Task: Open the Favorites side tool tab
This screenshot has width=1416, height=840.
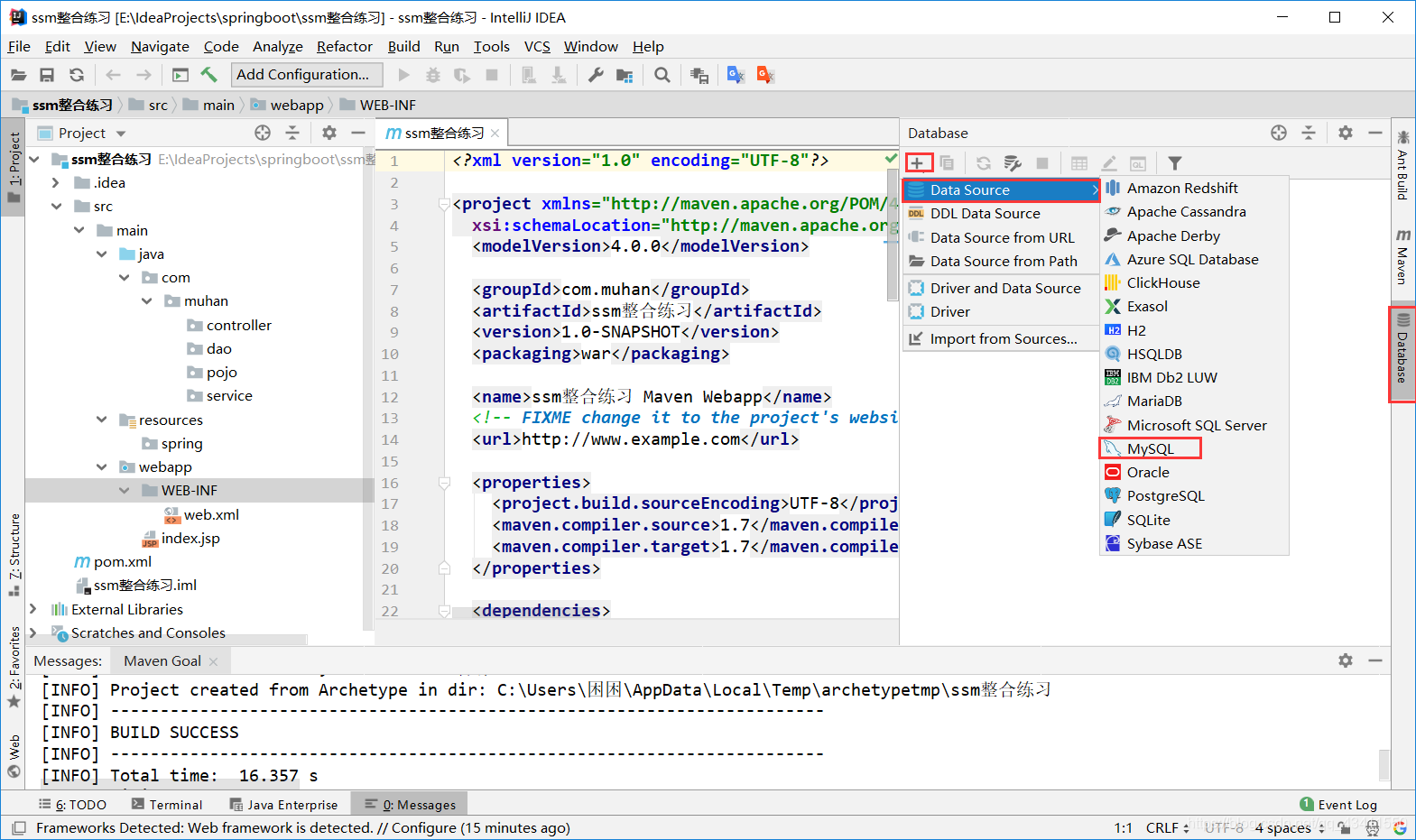Action: tap(14, 667)
